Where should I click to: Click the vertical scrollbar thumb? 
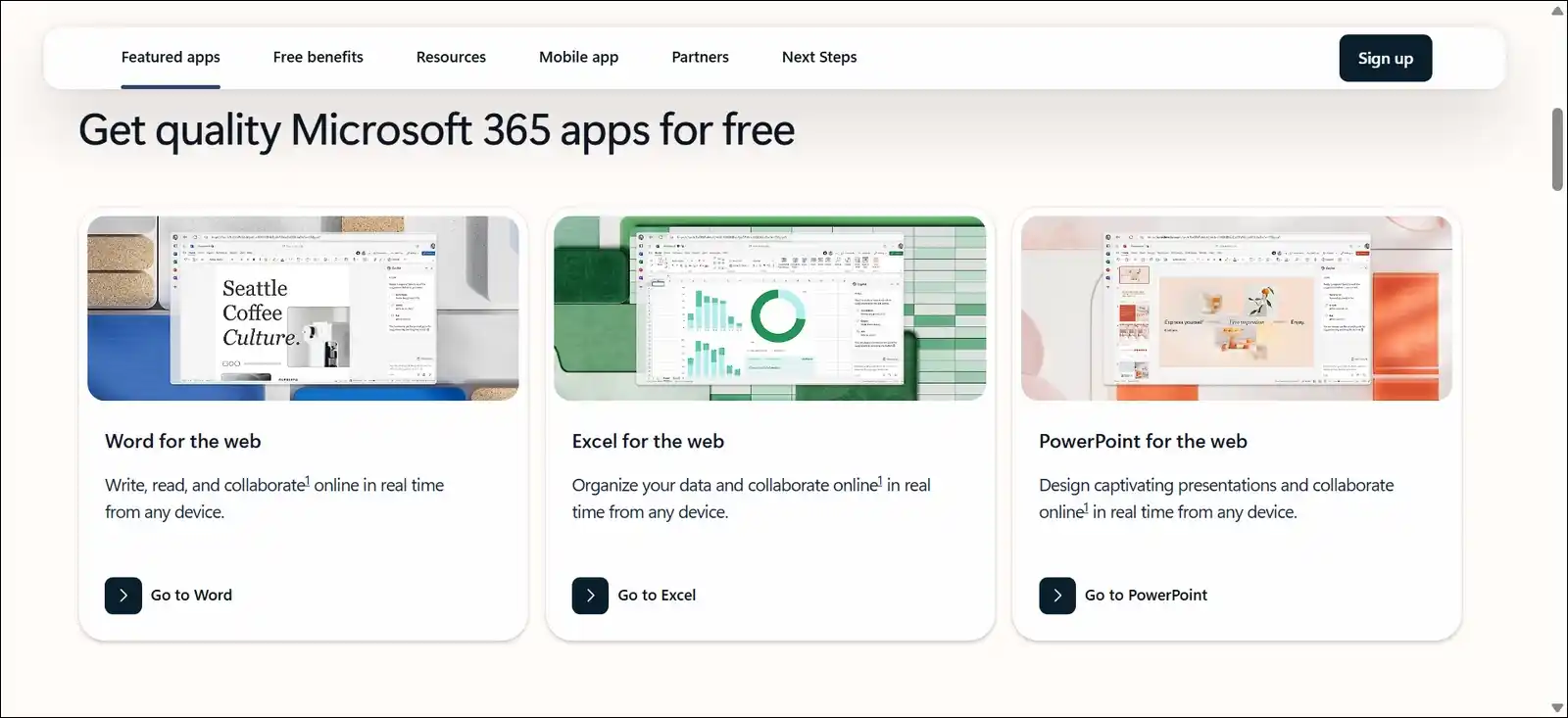click(x=1557, y=149)
